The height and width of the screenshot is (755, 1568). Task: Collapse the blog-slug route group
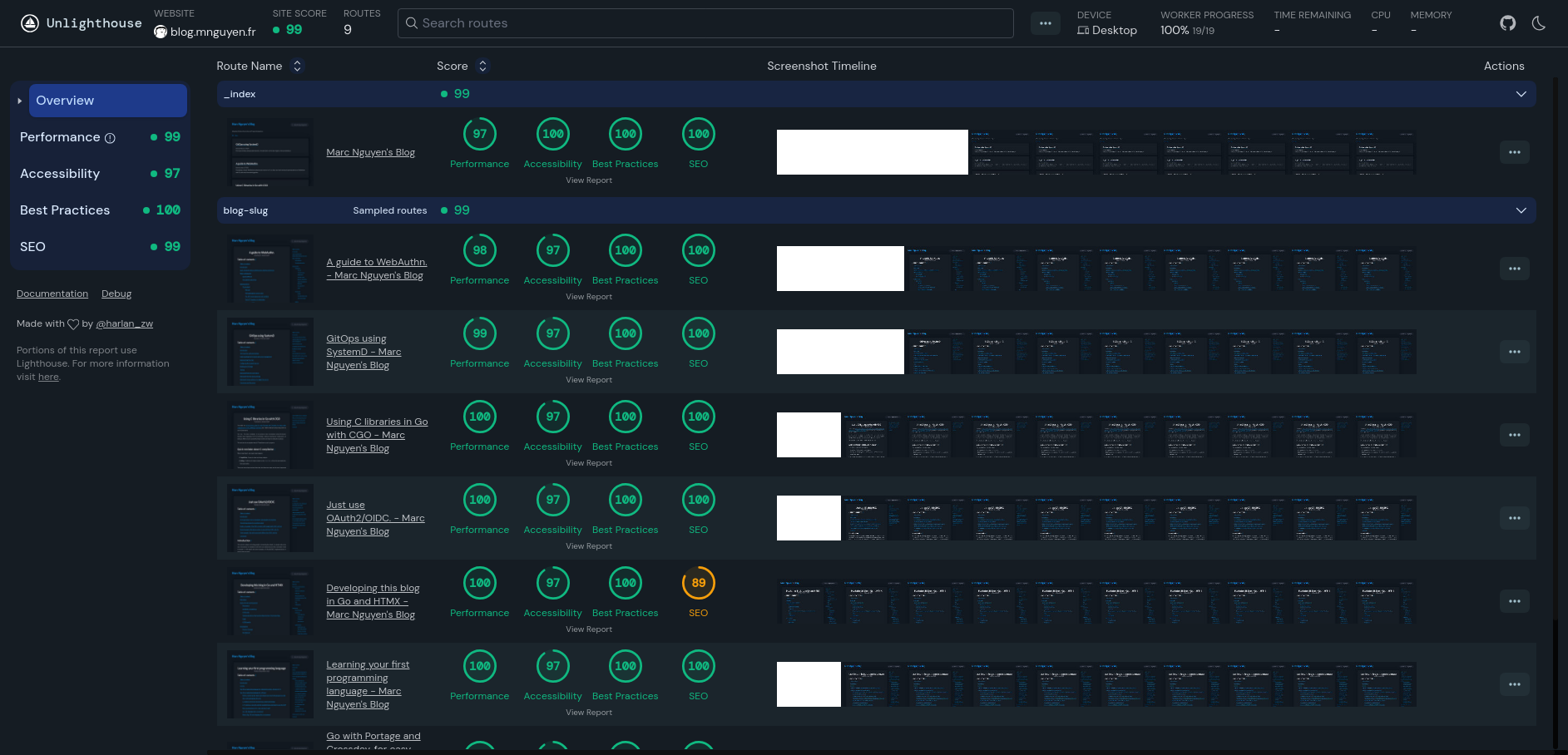[x=1521, y=210]
